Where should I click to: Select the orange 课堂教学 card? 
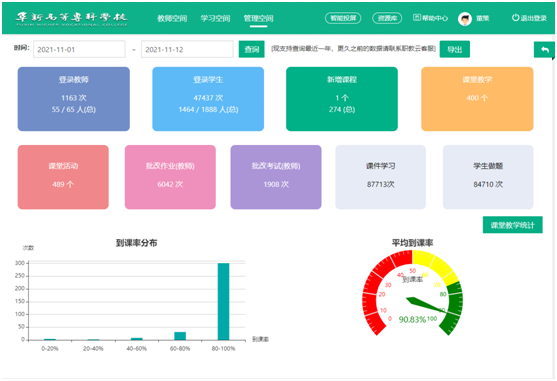click(477, 99)
